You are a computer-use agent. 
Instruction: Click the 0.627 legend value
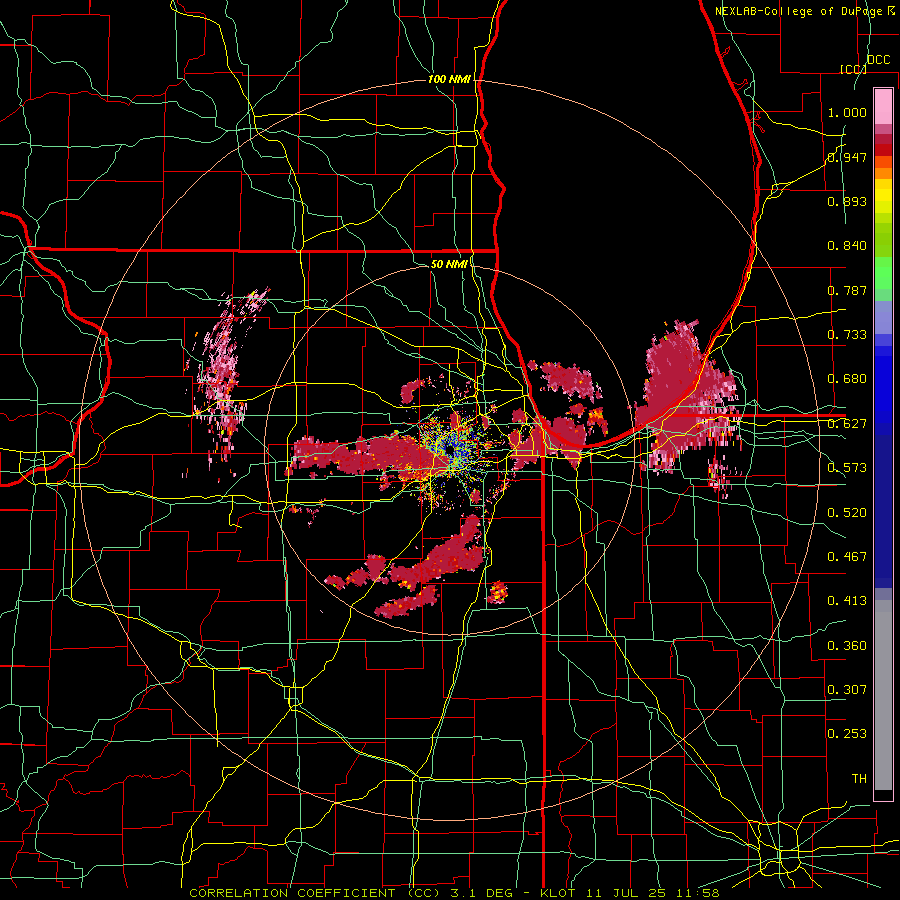[847, 424]
